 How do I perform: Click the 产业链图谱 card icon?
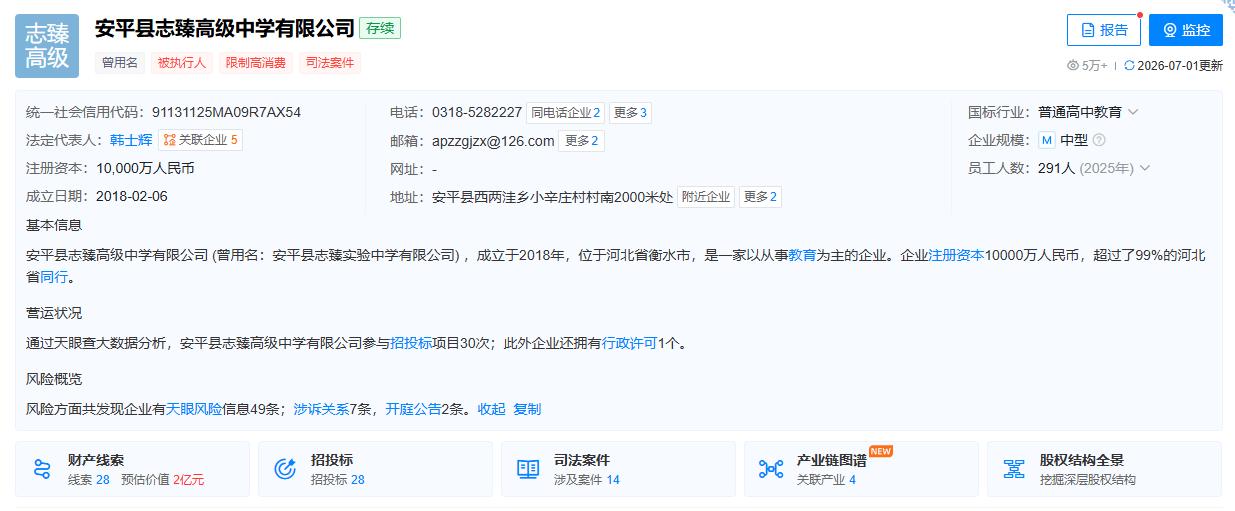point(771,469)
